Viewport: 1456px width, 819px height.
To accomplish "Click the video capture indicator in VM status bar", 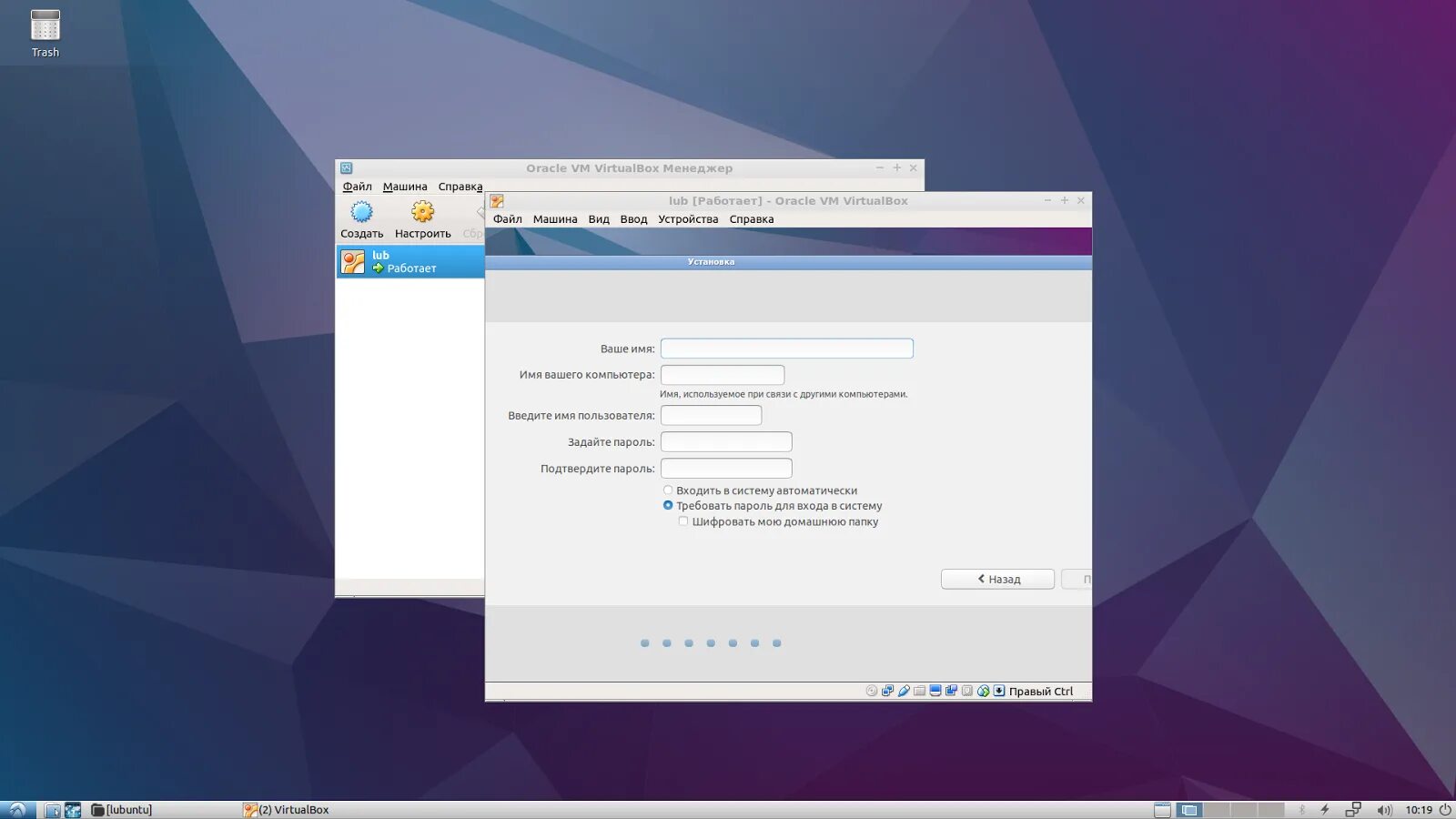I will [951, 691].
